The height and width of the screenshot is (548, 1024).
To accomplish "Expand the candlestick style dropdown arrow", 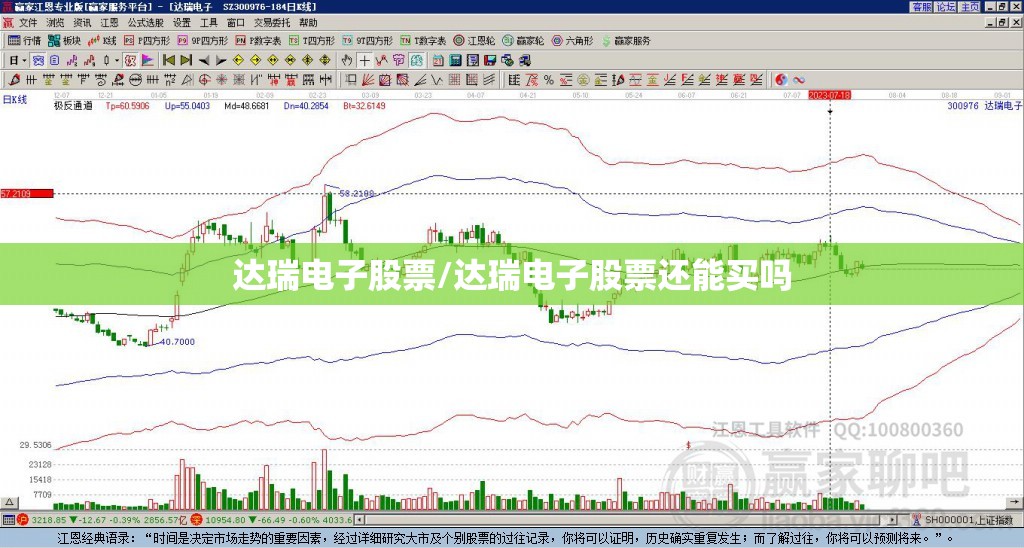I will [117, 61].
